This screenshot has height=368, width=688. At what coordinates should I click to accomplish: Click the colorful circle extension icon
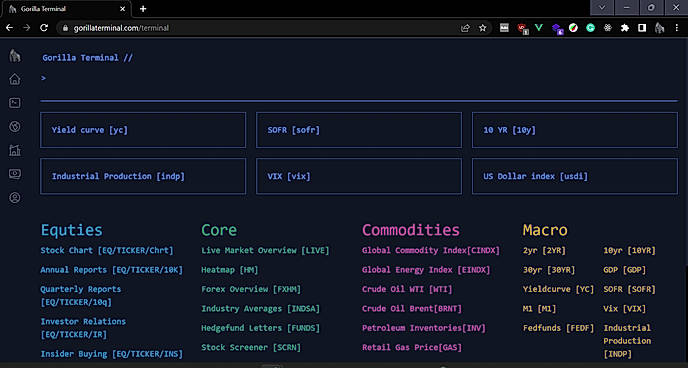pos(573,28)
